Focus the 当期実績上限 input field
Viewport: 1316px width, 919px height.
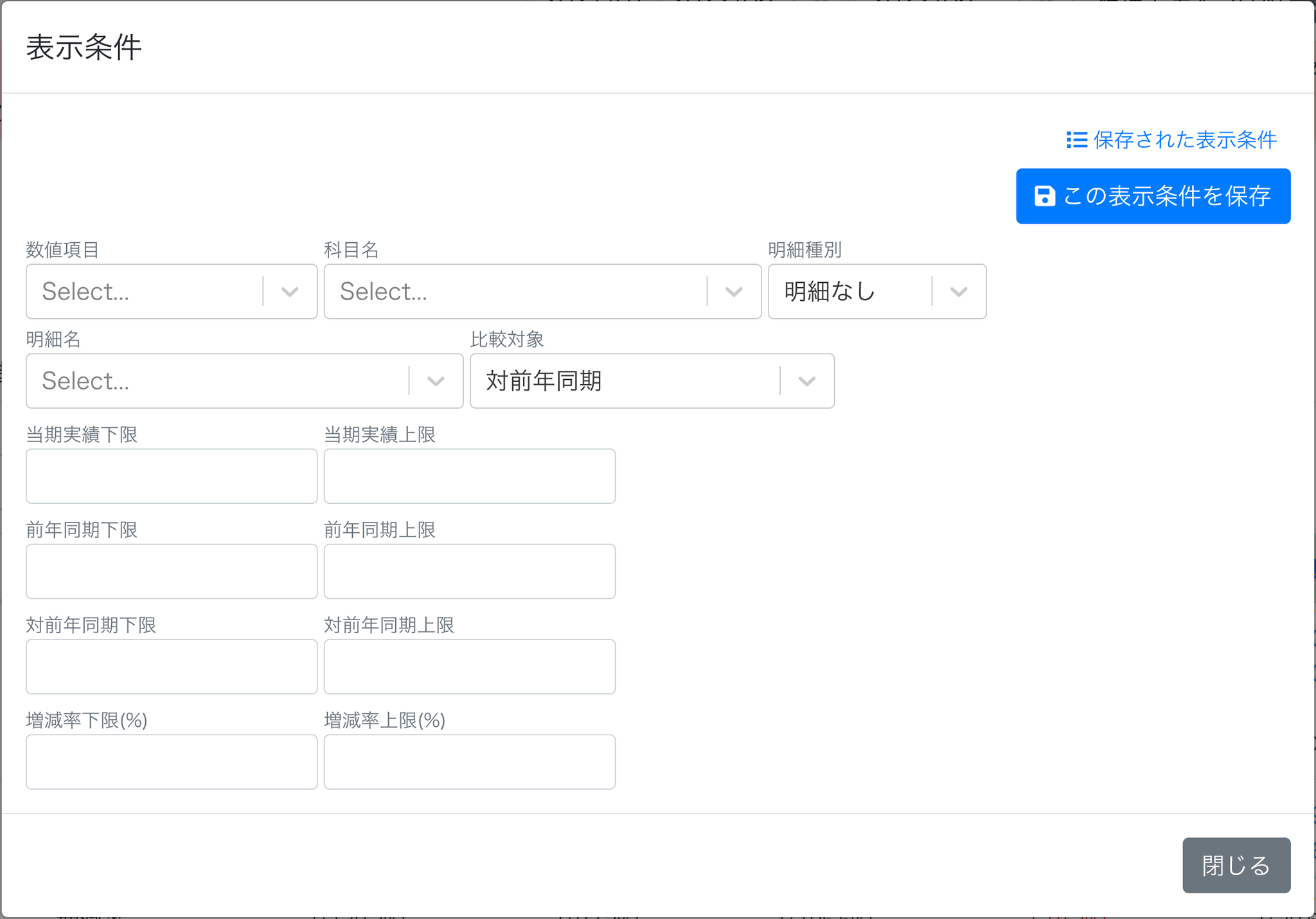(470, 476)
